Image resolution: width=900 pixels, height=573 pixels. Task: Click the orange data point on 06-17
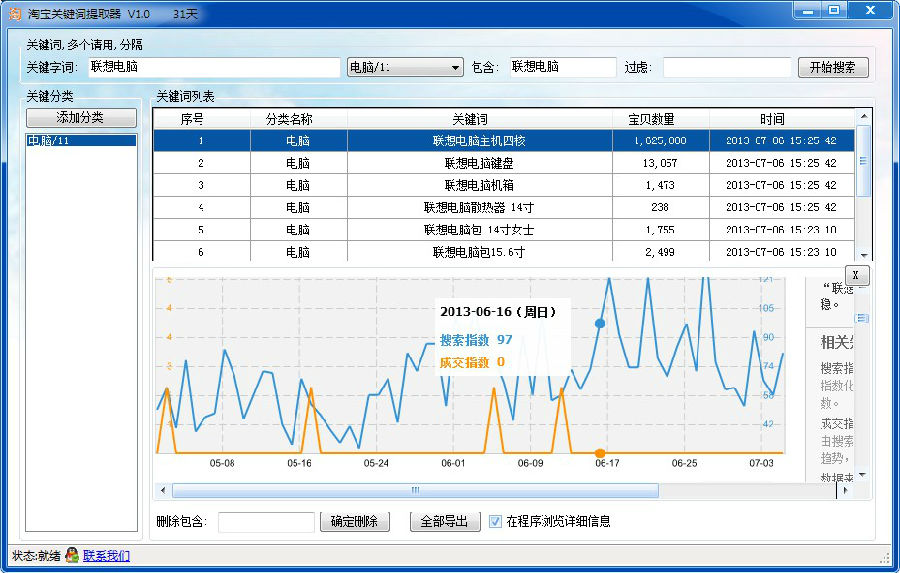(x=600, y=453)
